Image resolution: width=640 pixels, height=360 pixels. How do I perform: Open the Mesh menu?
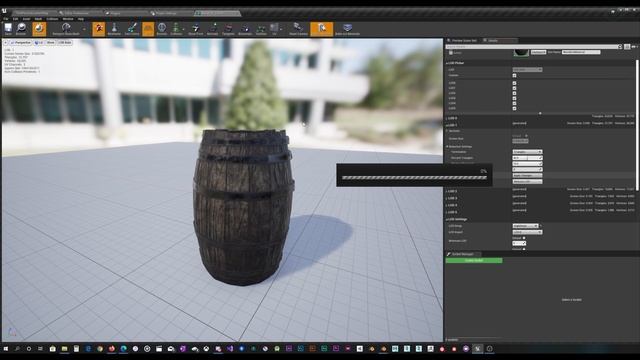point(38,19)
